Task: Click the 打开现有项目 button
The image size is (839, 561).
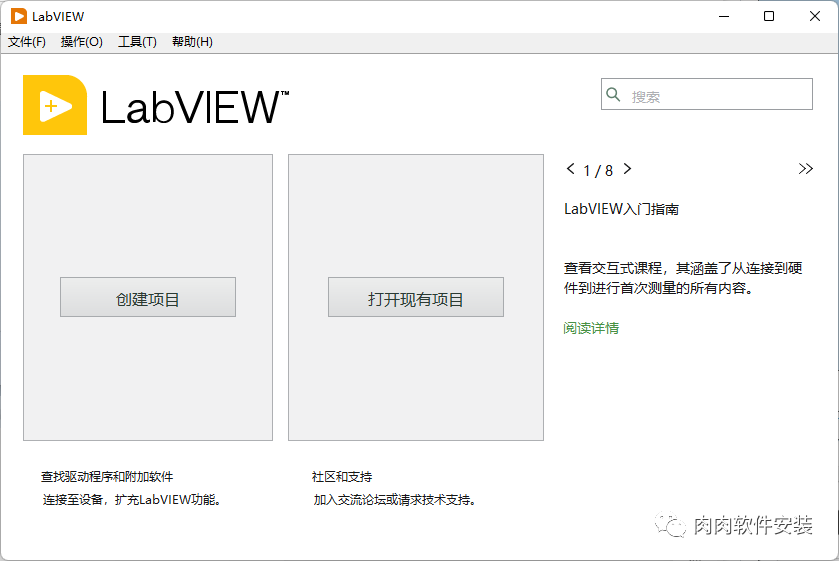Action: 416,297
